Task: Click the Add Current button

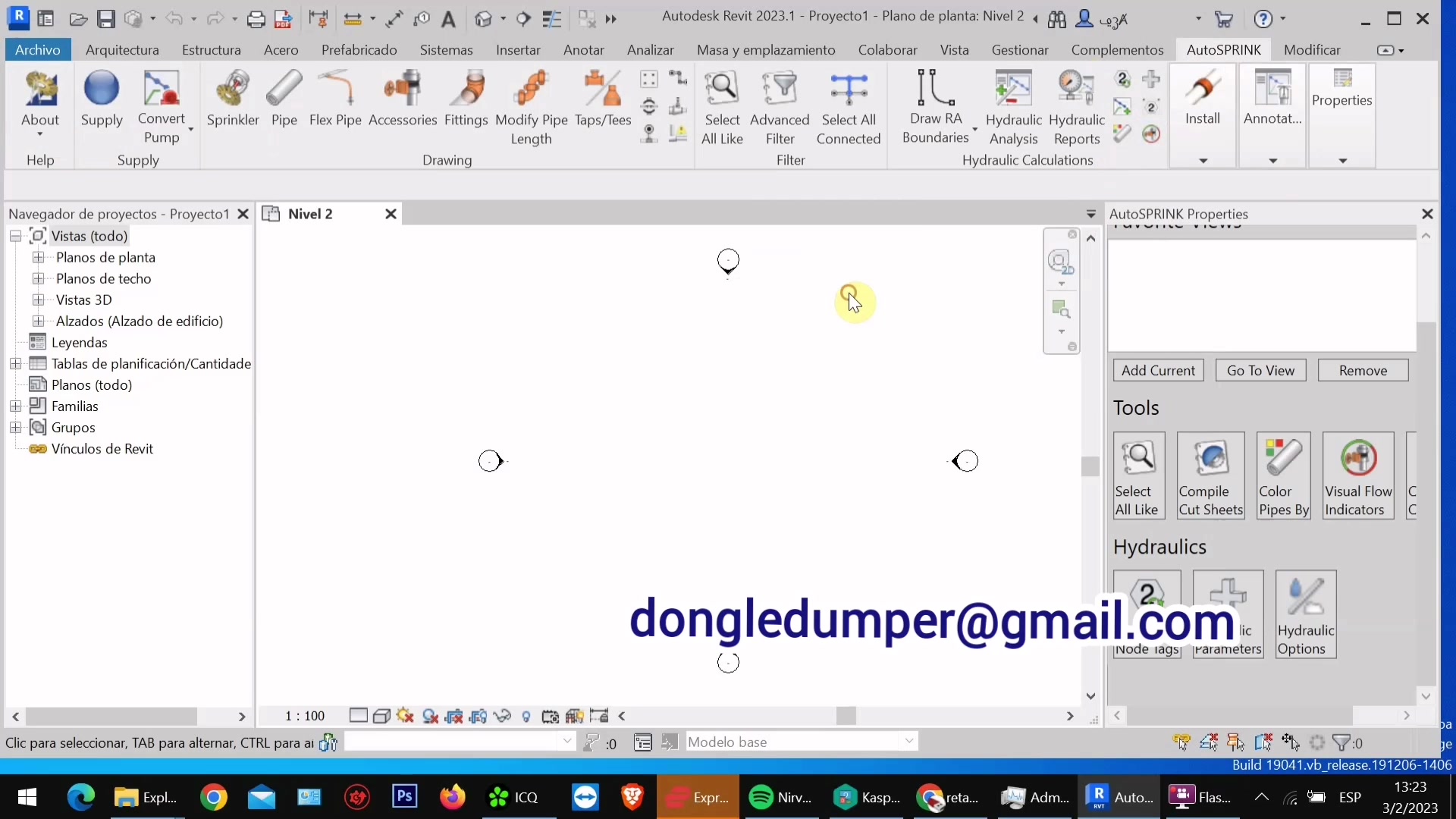Action: tap(1158, 370)
